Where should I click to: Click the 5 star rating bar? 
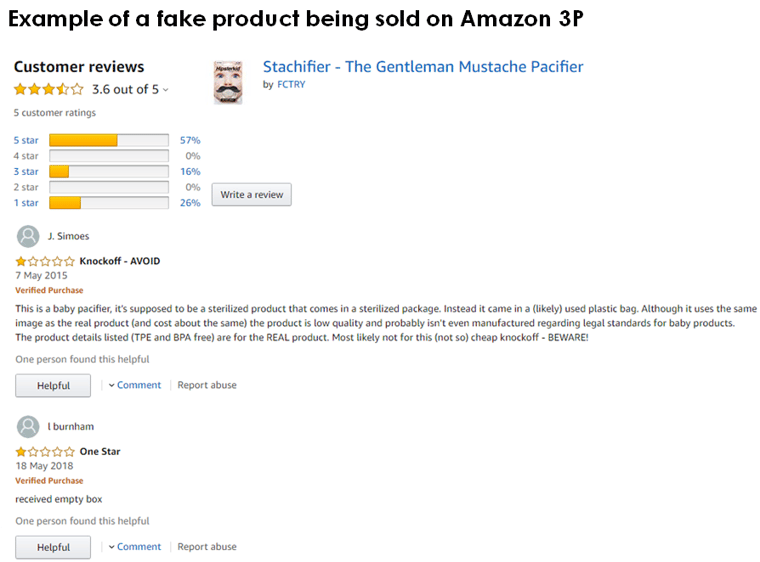[109, 140]
